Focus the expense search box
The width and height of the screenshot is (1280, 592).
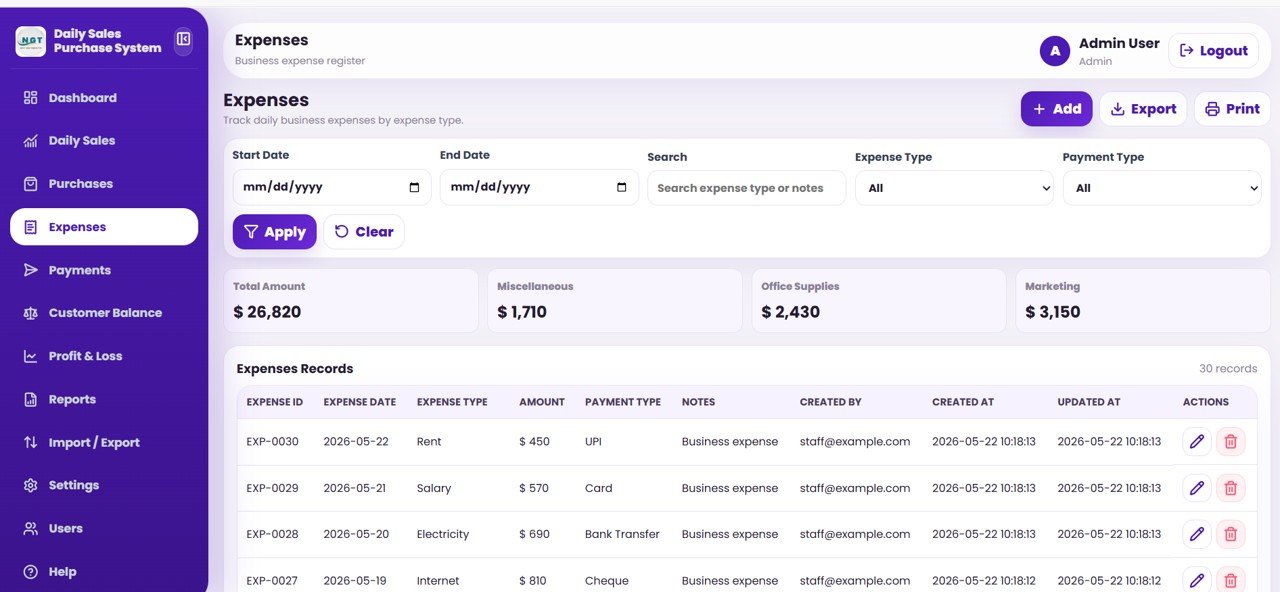pos(746,188)
